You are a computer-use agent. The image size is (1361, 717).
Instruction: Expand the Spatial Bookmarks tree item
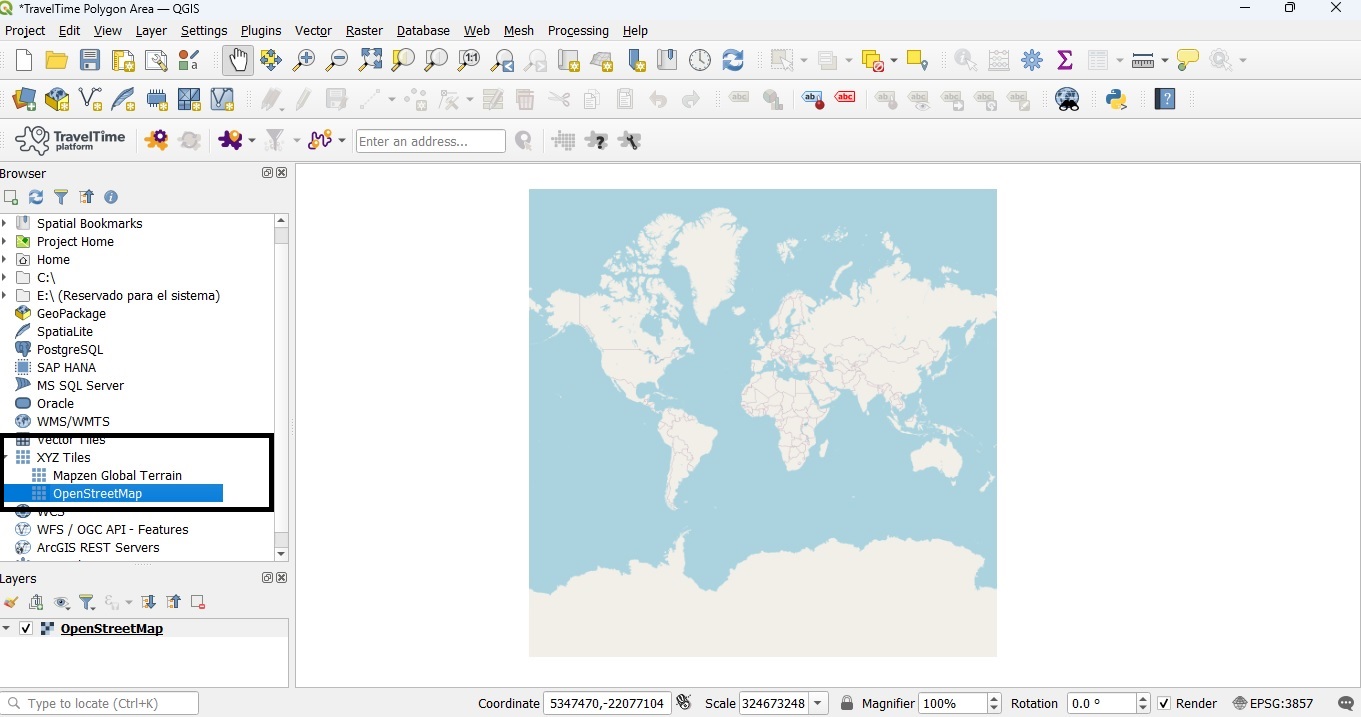tap(5, 224)
